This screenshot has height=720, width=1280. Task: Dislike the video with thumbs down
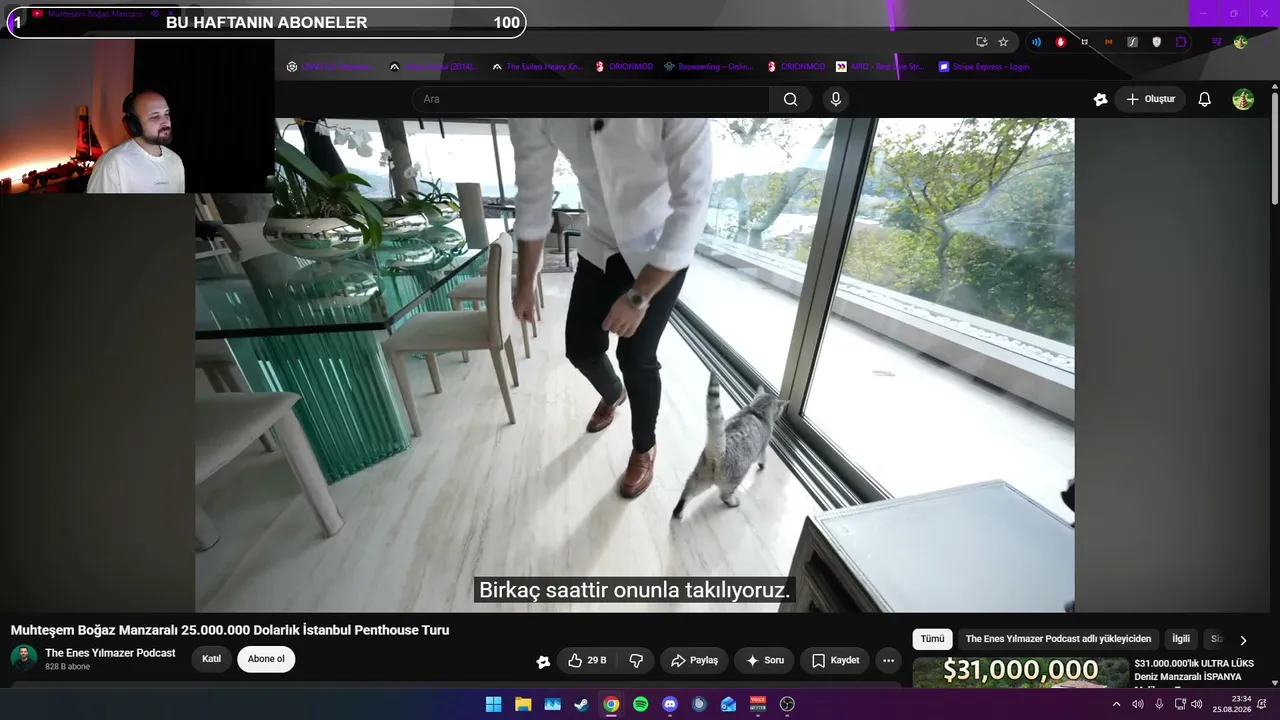(x=636, y=661)
